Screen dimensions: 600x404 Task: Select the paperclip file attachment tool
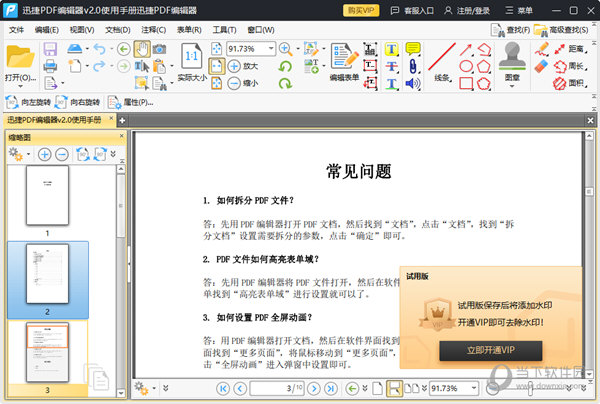pyautogui.click(x=413, y=66)
